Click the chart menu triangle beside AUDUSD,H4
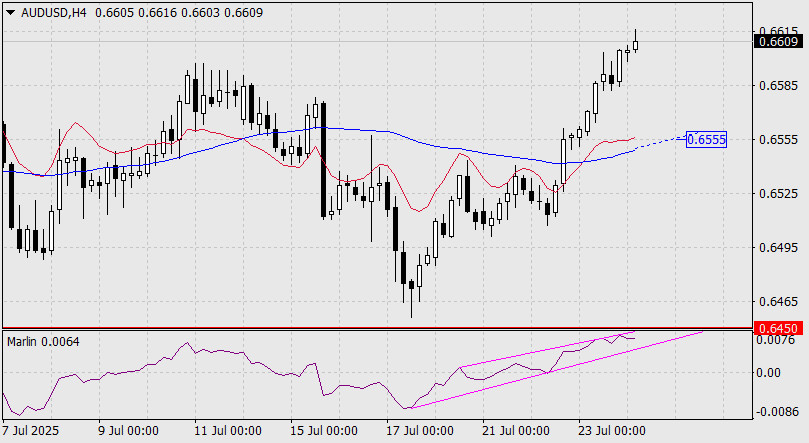Screen dimensions: 809x443 point(10,13)
